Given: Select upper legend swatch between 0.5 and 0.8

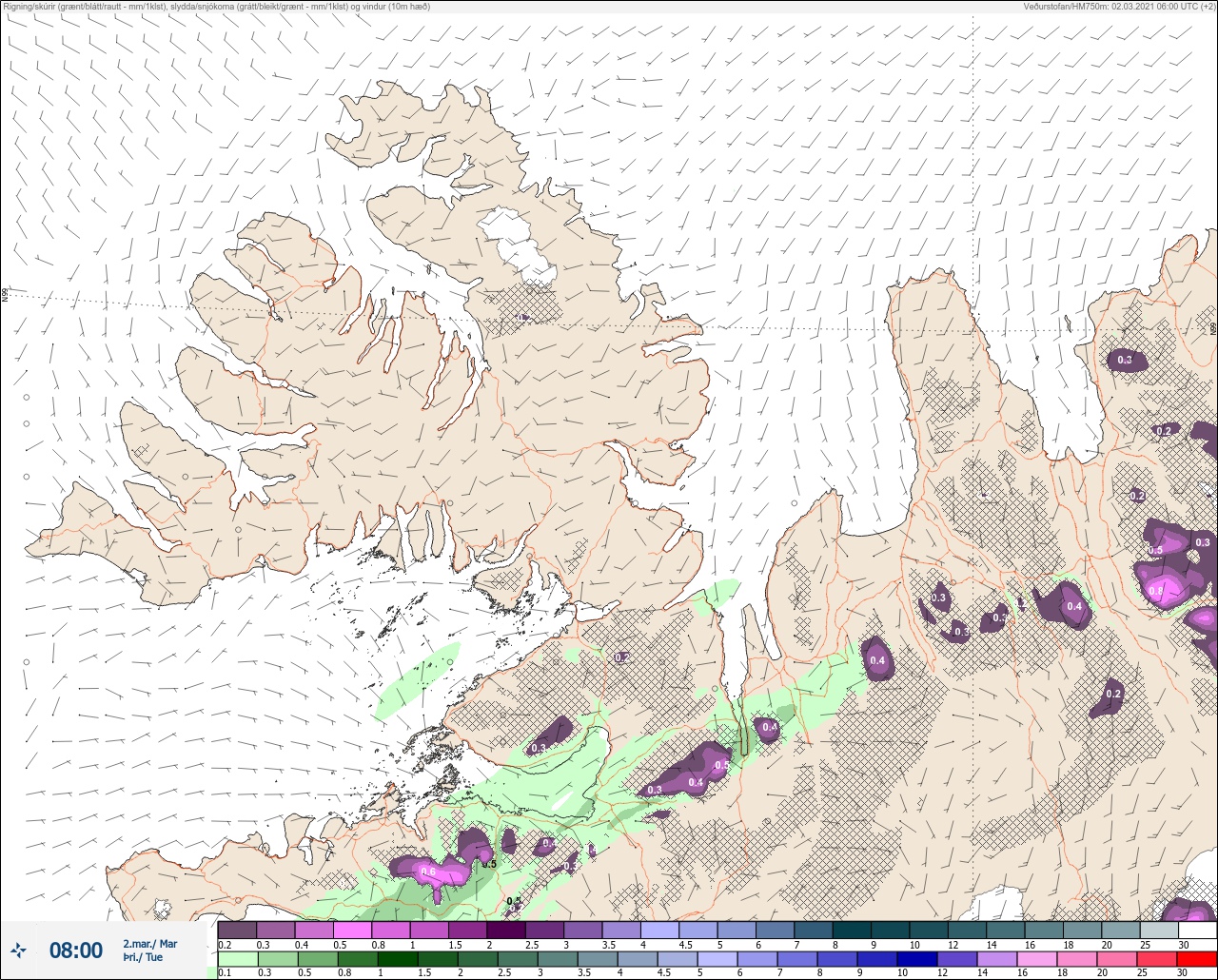Looking at the screenshot, I should click(x=352, y=930).
